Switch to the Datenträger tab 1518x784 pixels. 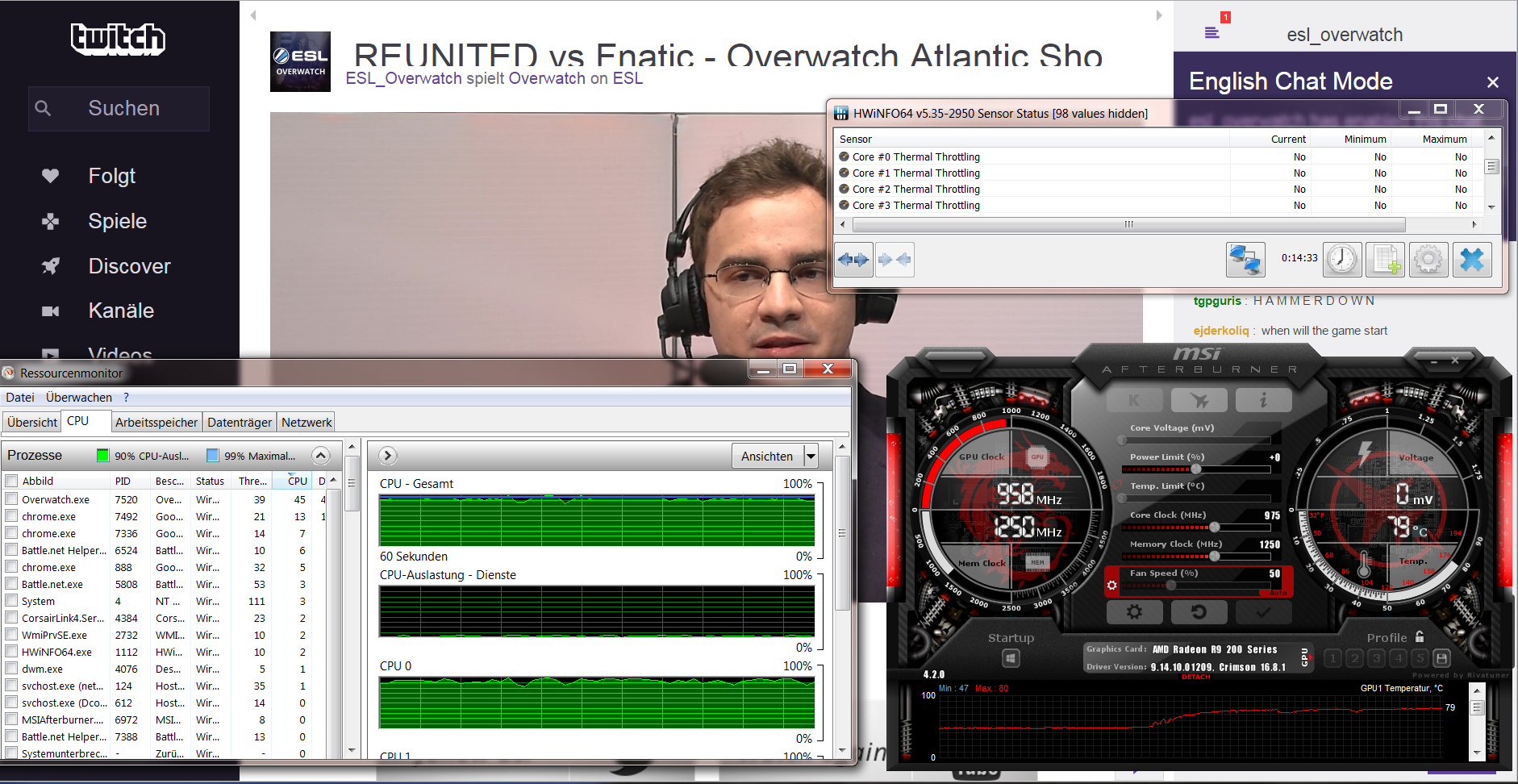point(240,422)
